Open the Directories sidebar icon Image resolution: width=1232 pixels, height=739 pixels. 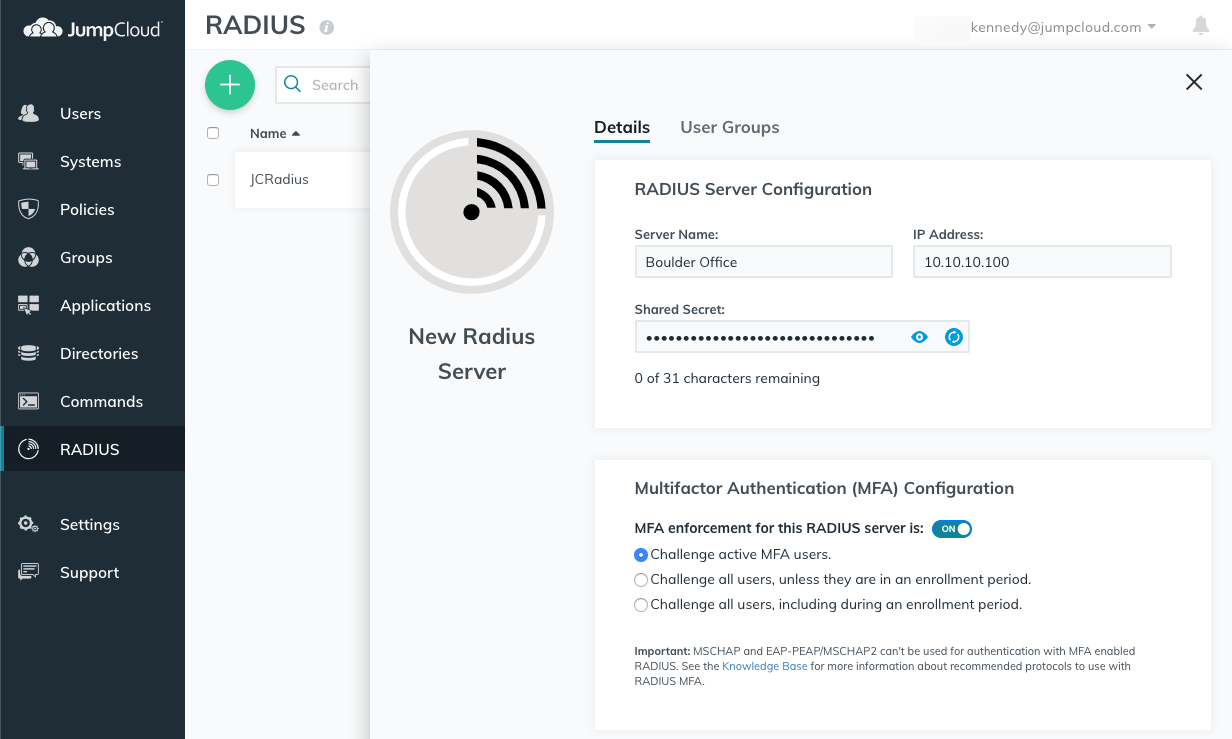coord(29,353)
